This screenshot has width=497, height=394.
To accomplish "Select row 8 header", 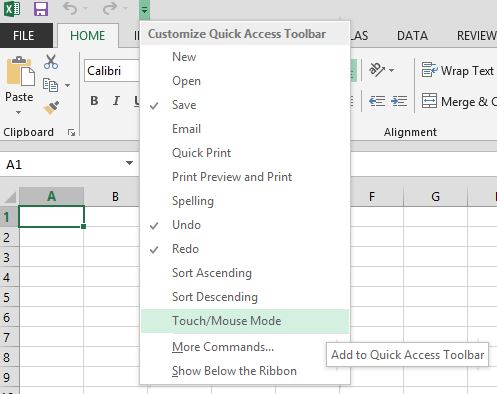I will tap(9, 357).
